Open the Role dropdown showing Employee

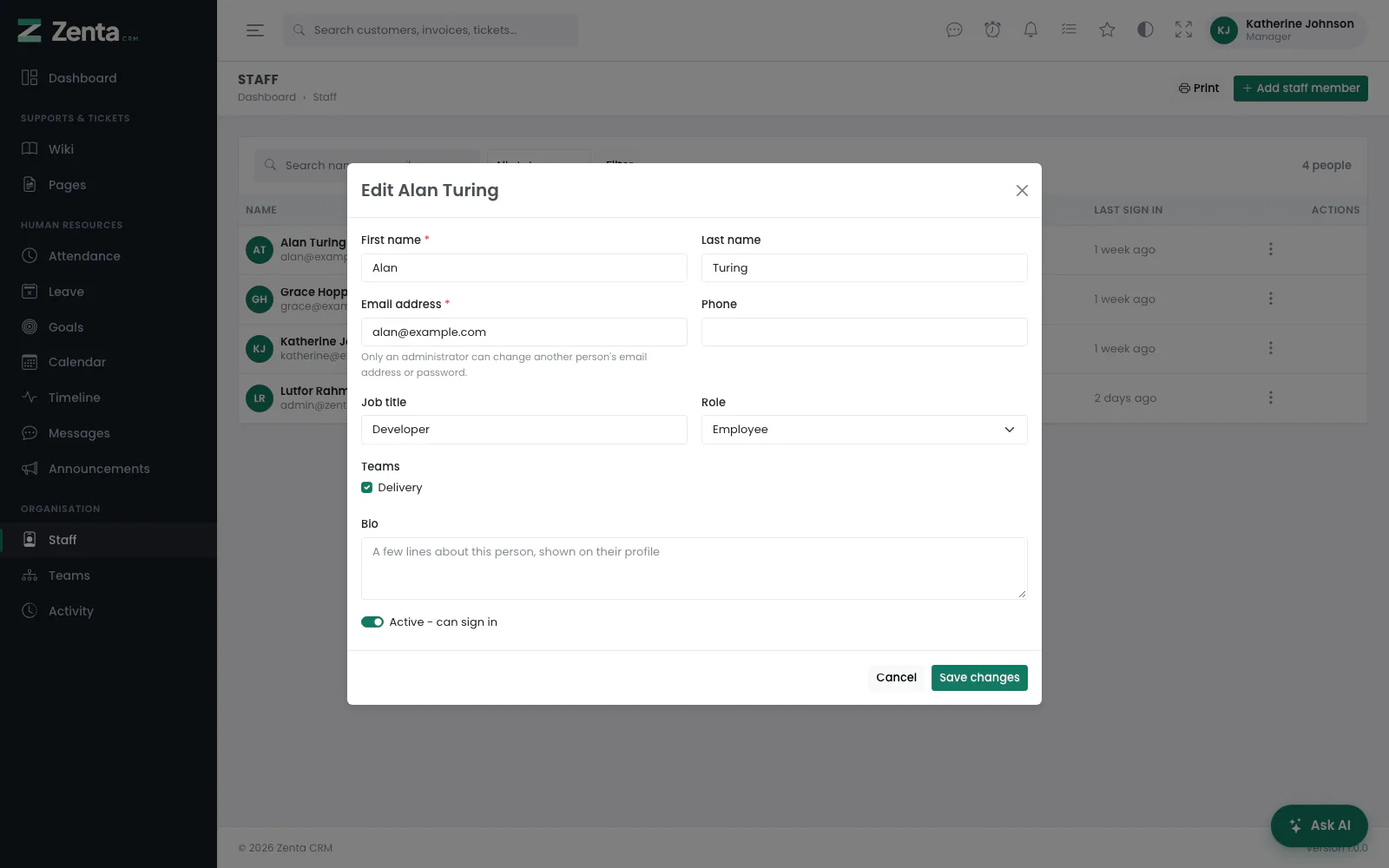tap(864, 430)
